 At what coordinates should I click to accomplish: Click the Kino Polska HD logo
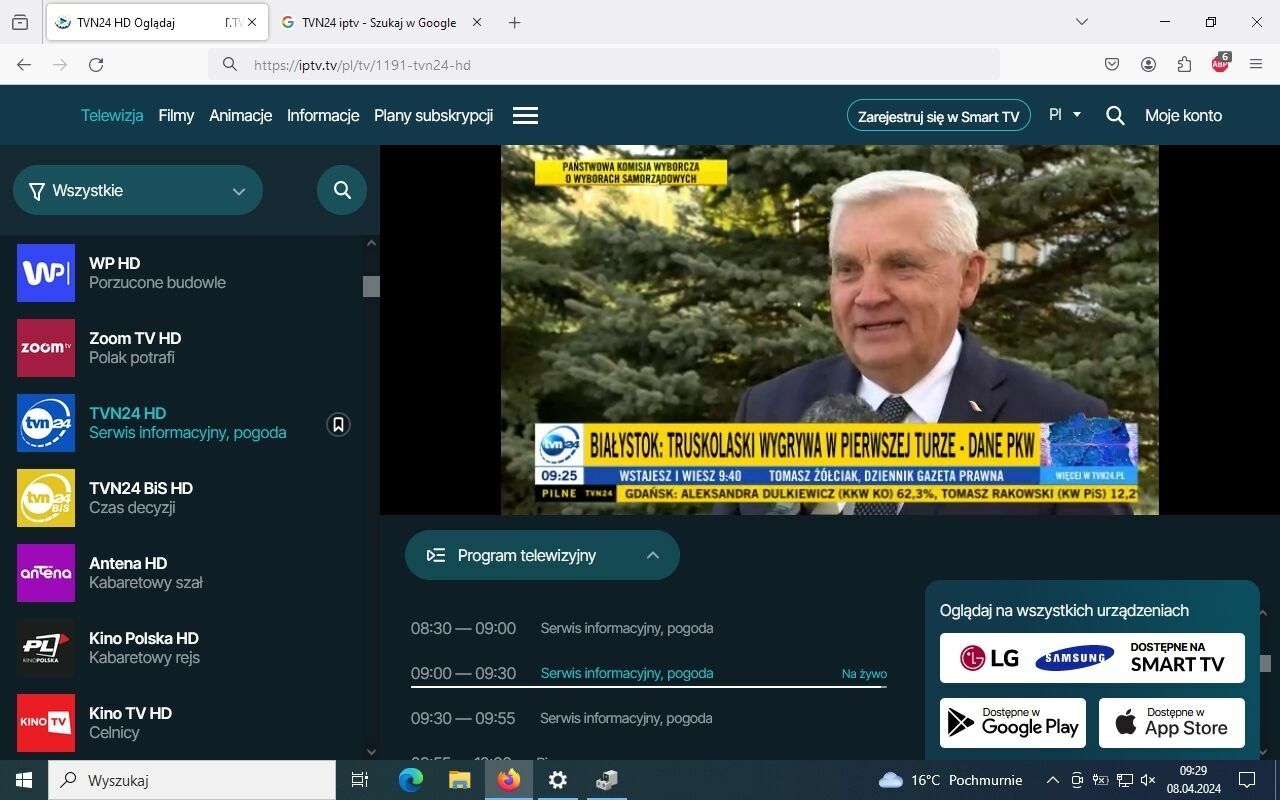click(46, 648)
